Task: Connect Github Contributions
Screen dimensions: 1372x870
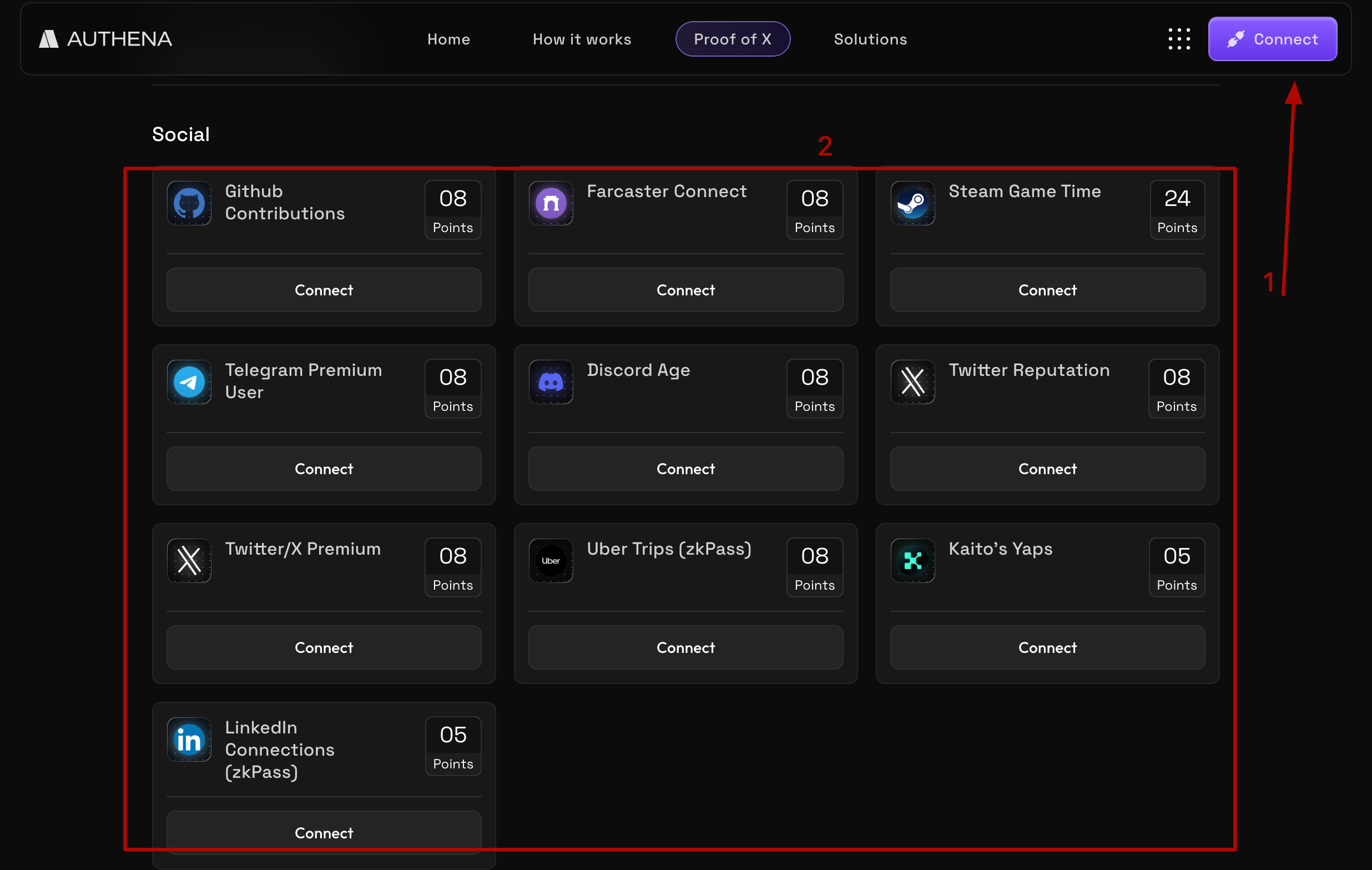Action: point(324,290)
